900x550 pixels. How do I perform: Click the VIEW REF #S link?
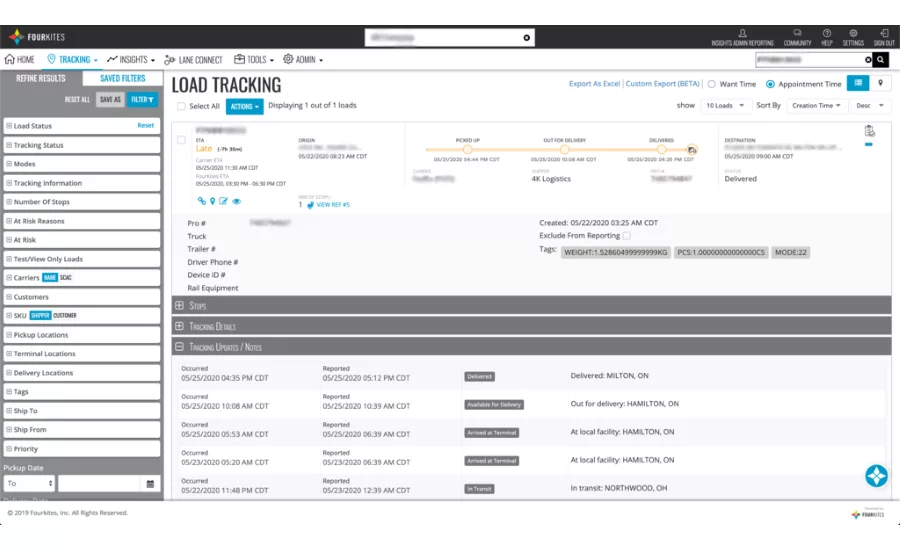[333, 205]
